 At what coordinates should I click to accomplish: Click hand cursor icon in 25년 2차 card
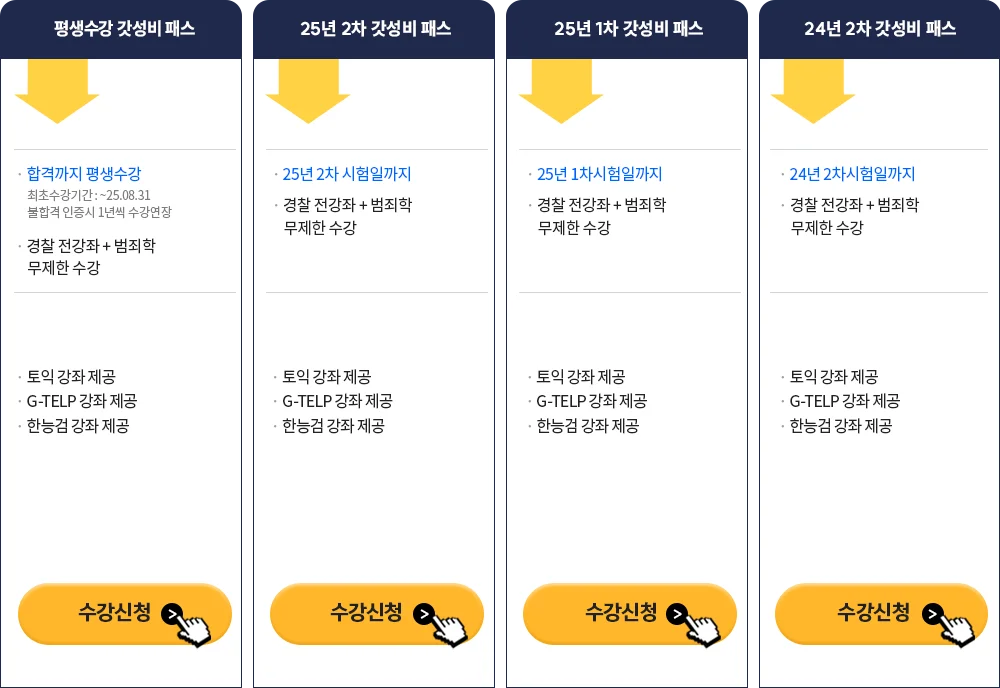(450, 627)
